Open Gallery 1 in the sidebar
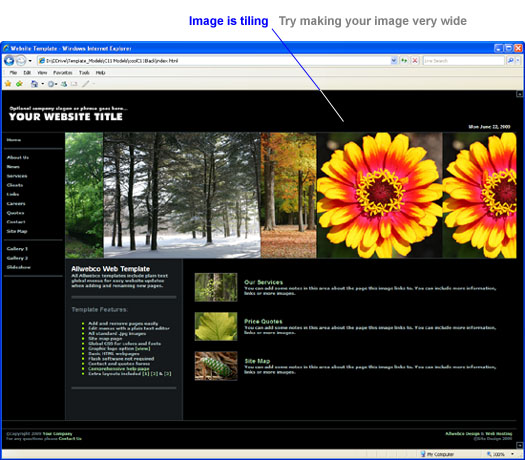525x460 pixels. click(17, 249)
